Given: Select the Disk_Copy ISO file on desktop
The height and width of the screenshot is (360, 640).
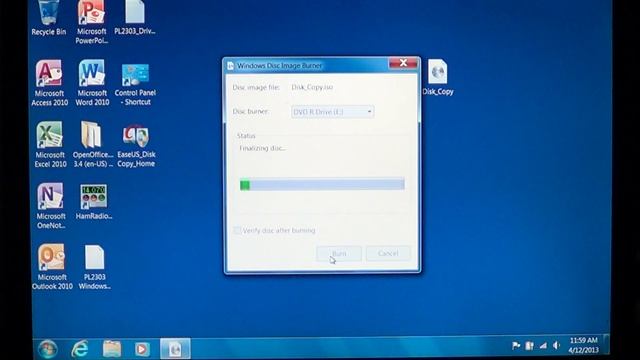Looking at the screenshot, I should pos(438,78).
